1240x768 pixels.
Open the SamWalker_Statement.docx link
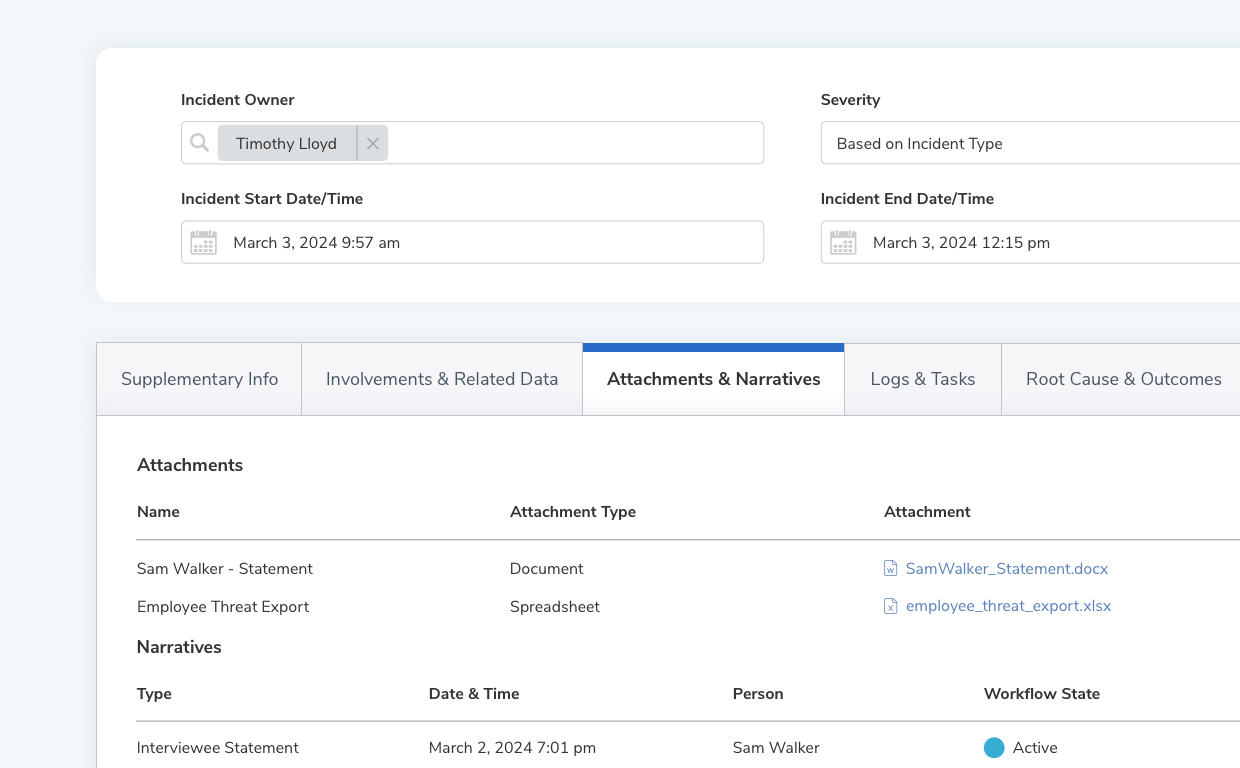click(1006, 568)
